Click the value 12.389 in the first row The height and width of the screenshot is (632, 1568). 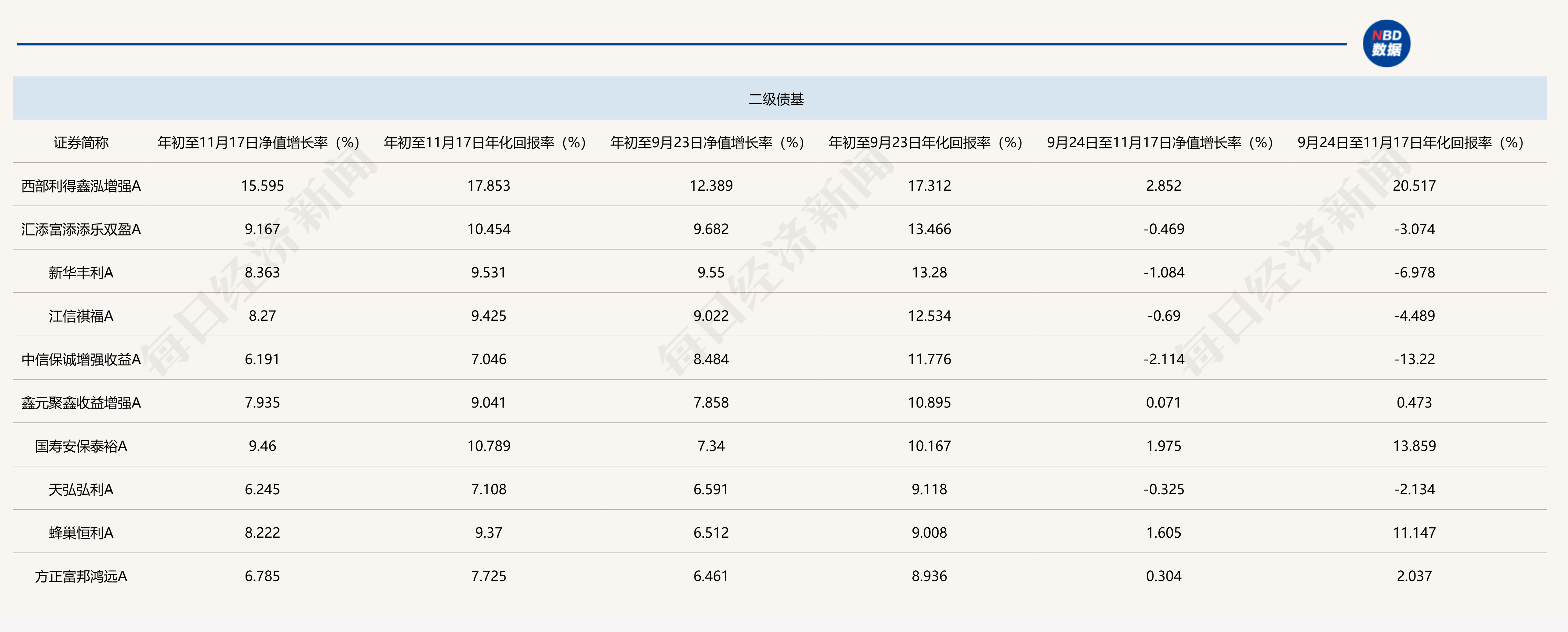(x=711, y=186)
